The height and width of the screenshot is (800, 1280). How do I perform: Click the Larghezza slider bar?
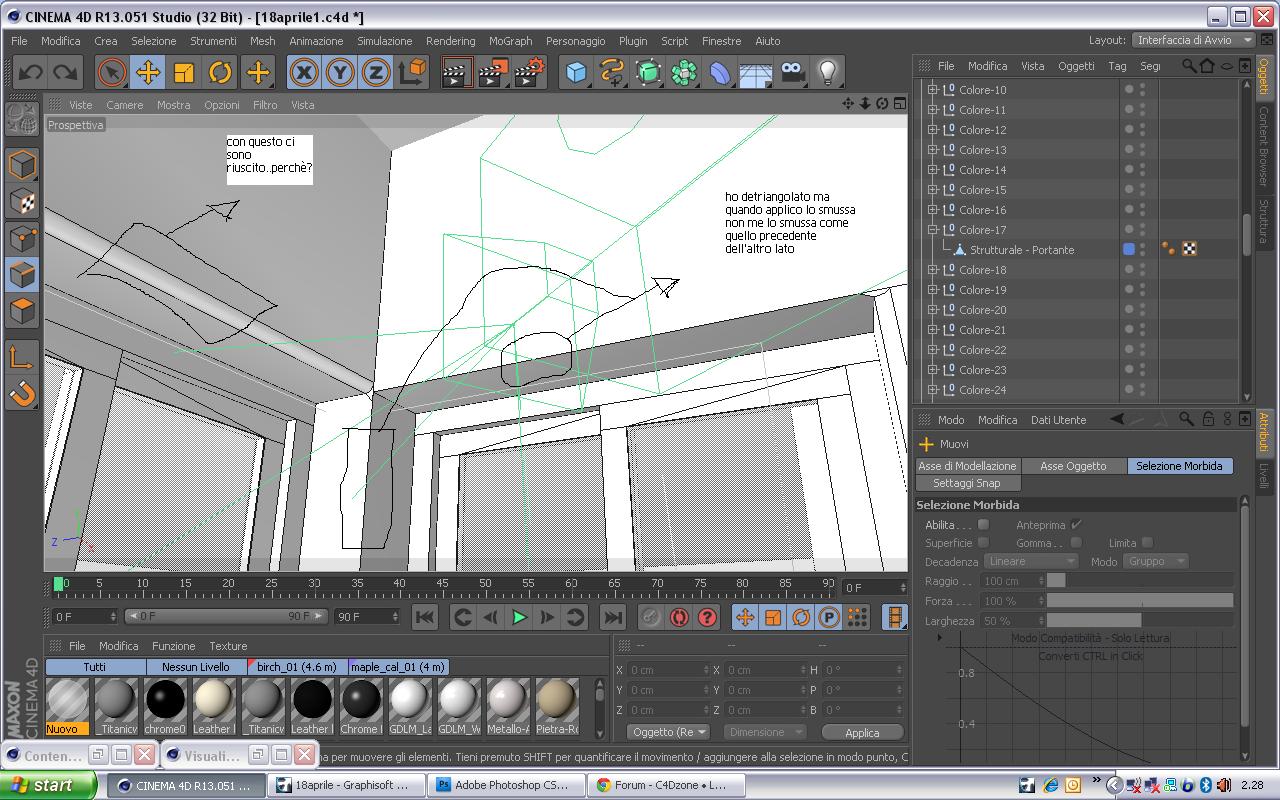[x=1140, y=621]
